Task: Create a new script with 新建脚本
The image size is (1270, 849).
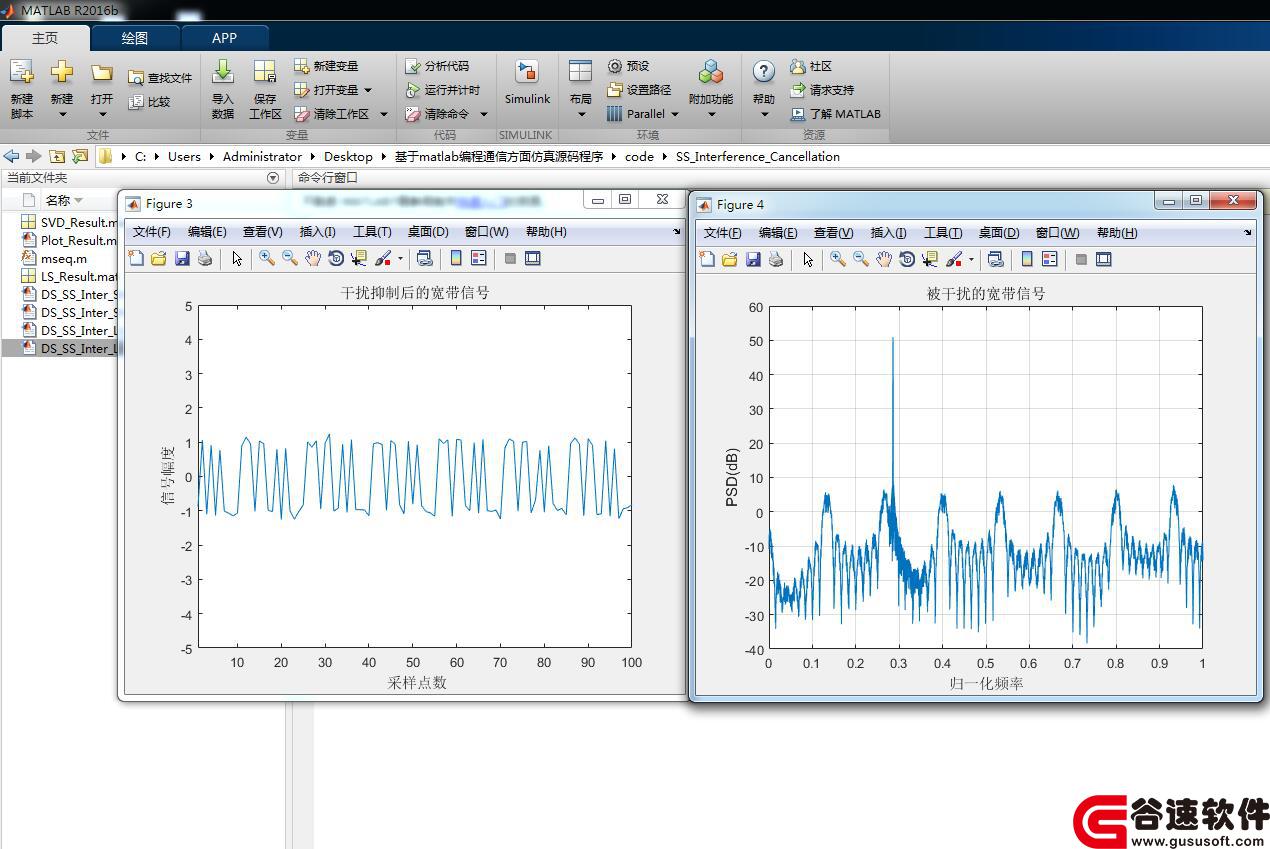Action: click(21, 88)
